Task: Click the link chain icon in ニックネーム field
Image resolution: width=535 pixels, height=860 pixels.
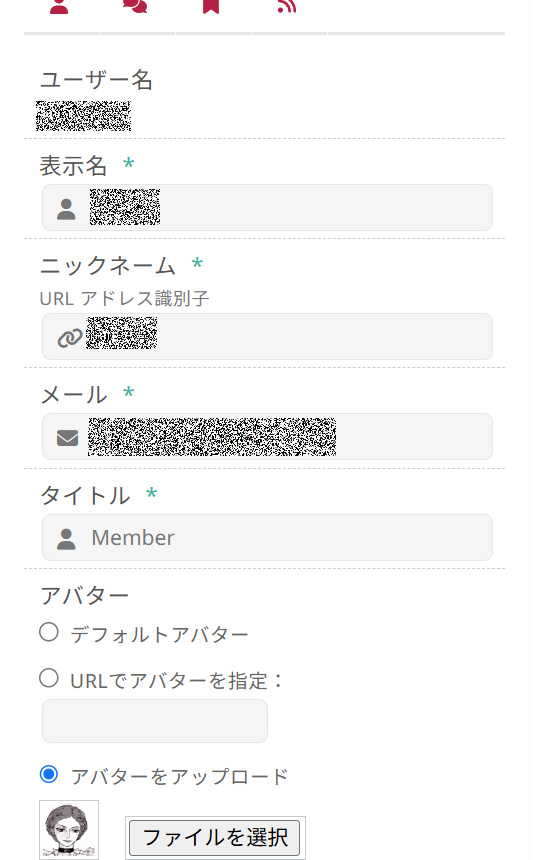Action: click(x=70, y=338)
